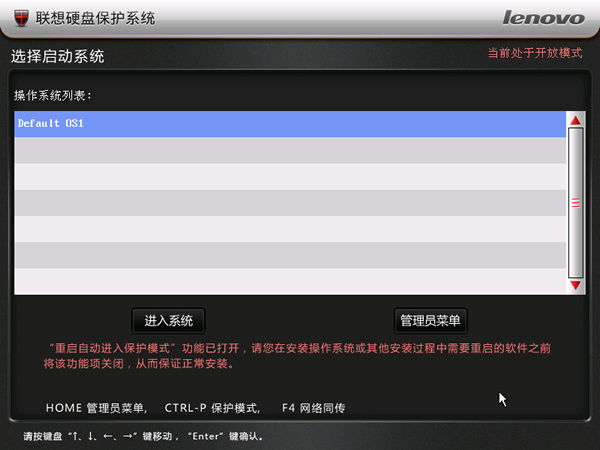Click the CTRL-P 保护模式 shortcut hint
Viewport: 600px width, 450px height.
pyautogui.click(x=212, y=408)
